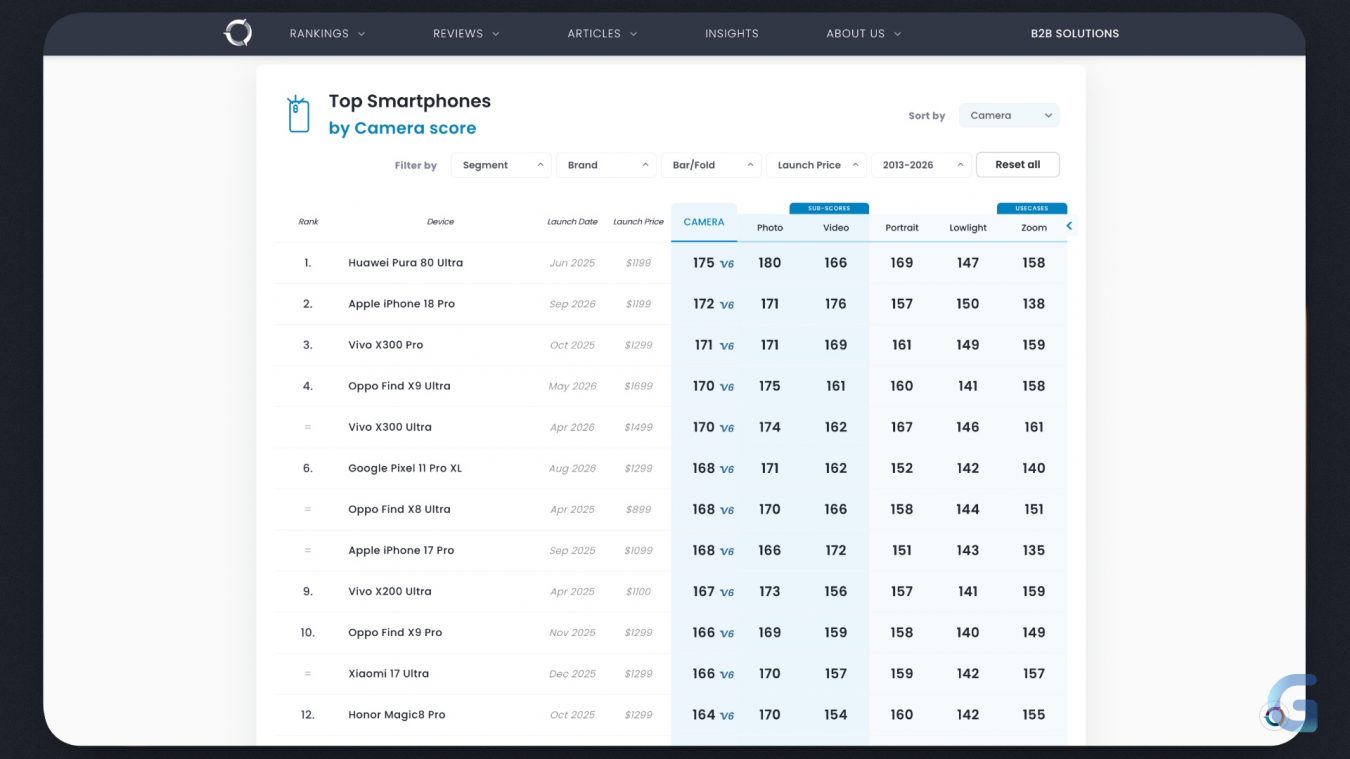Expand the Reviews navigation menu
The width and height of the screenshot is (1350, 759).
[466, 33]
